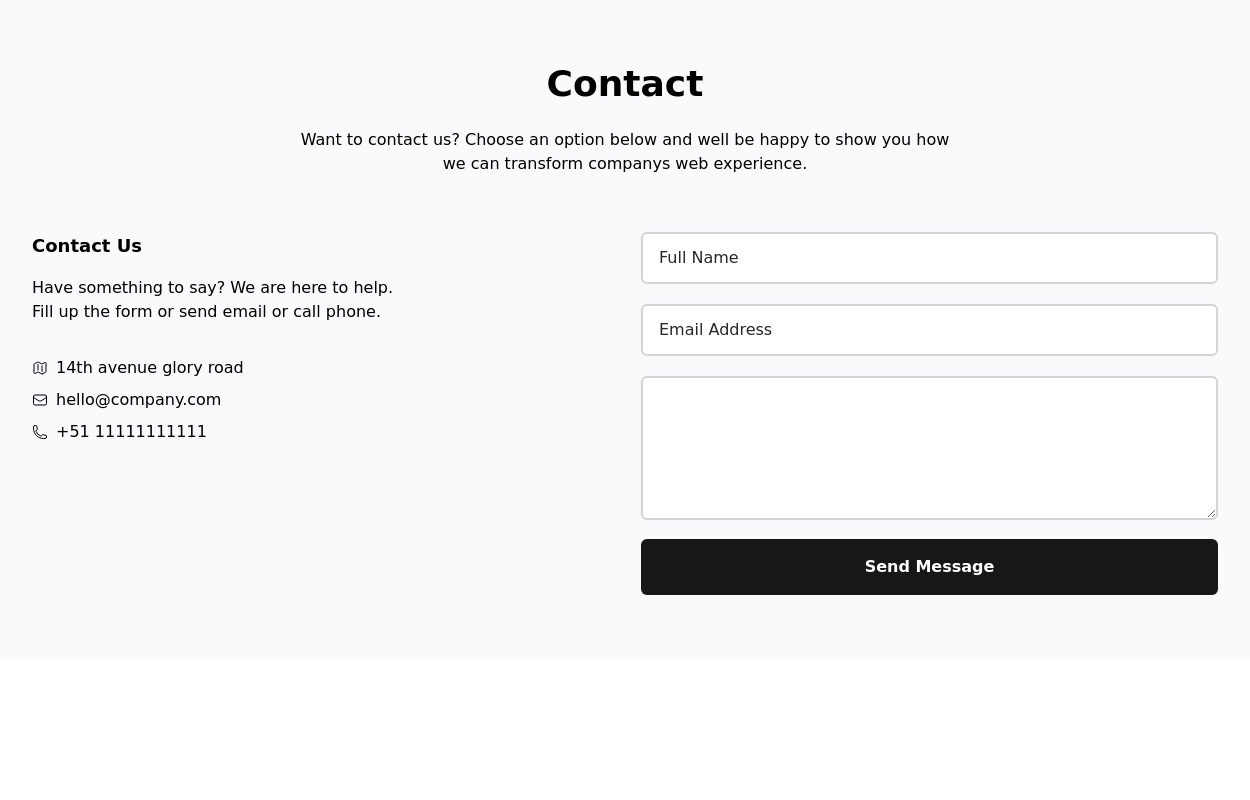1250x800 pixels.
Task: Click the +51 11111111111 phone number
Action: [131, 432]
